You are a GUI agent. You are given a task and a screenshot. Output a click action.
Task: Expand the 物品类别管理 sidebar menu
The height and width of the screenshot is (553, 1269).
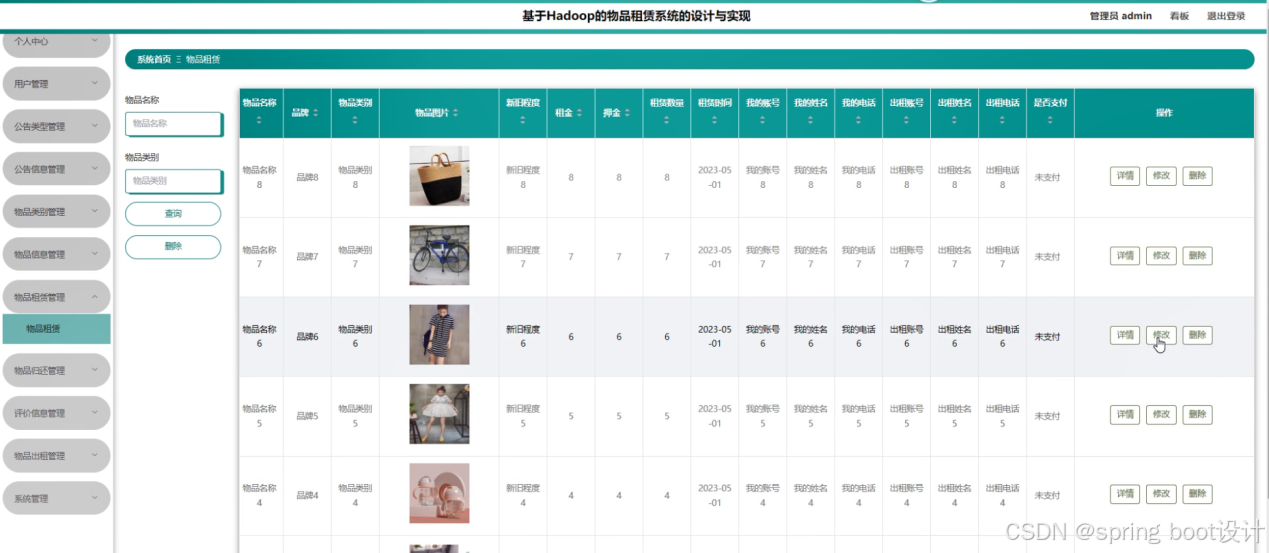click(55, 212)
